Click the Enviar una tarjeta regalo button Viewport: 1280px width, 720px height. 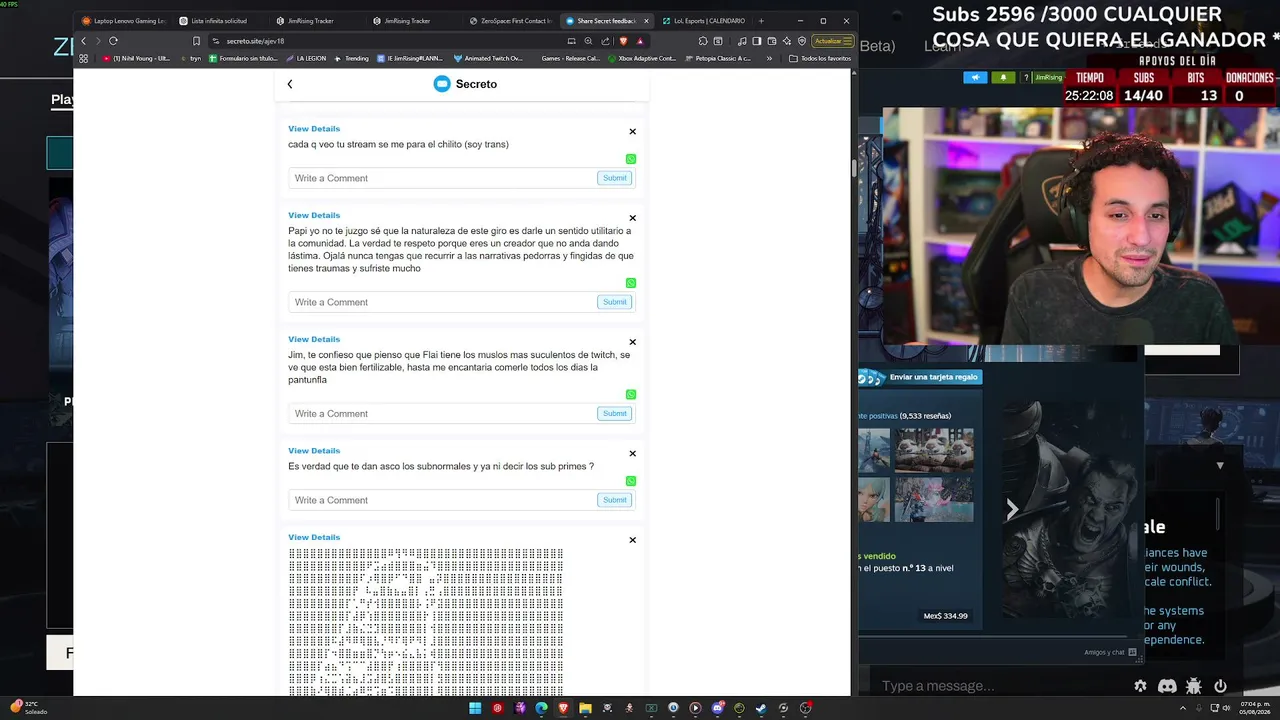coord(920,377)
